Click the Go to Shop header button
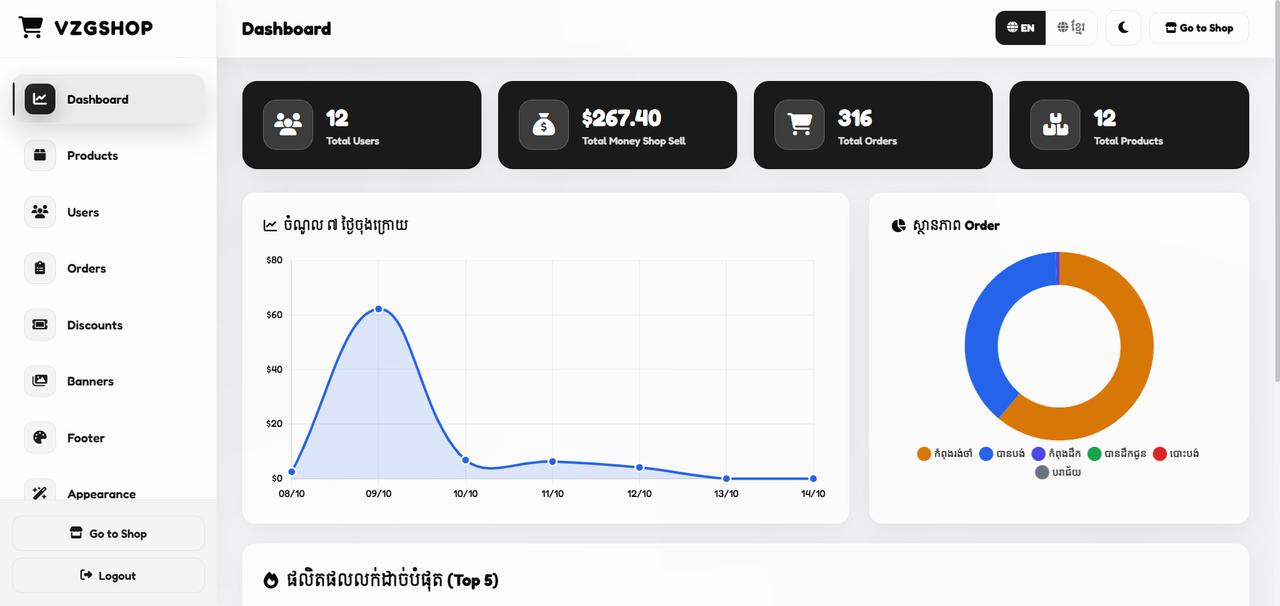The image size is (1280, 606). (1199, 28)
